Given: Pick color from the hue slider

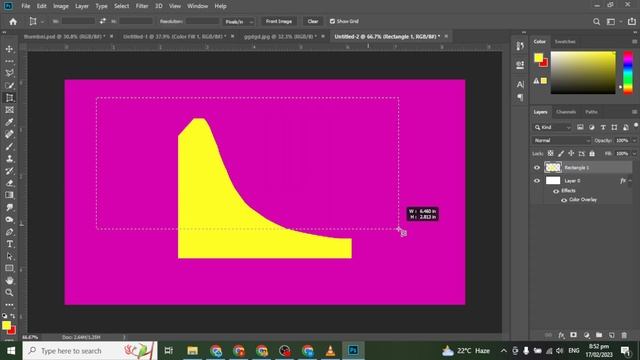Looking at the screenshot, I should (628, 73).
